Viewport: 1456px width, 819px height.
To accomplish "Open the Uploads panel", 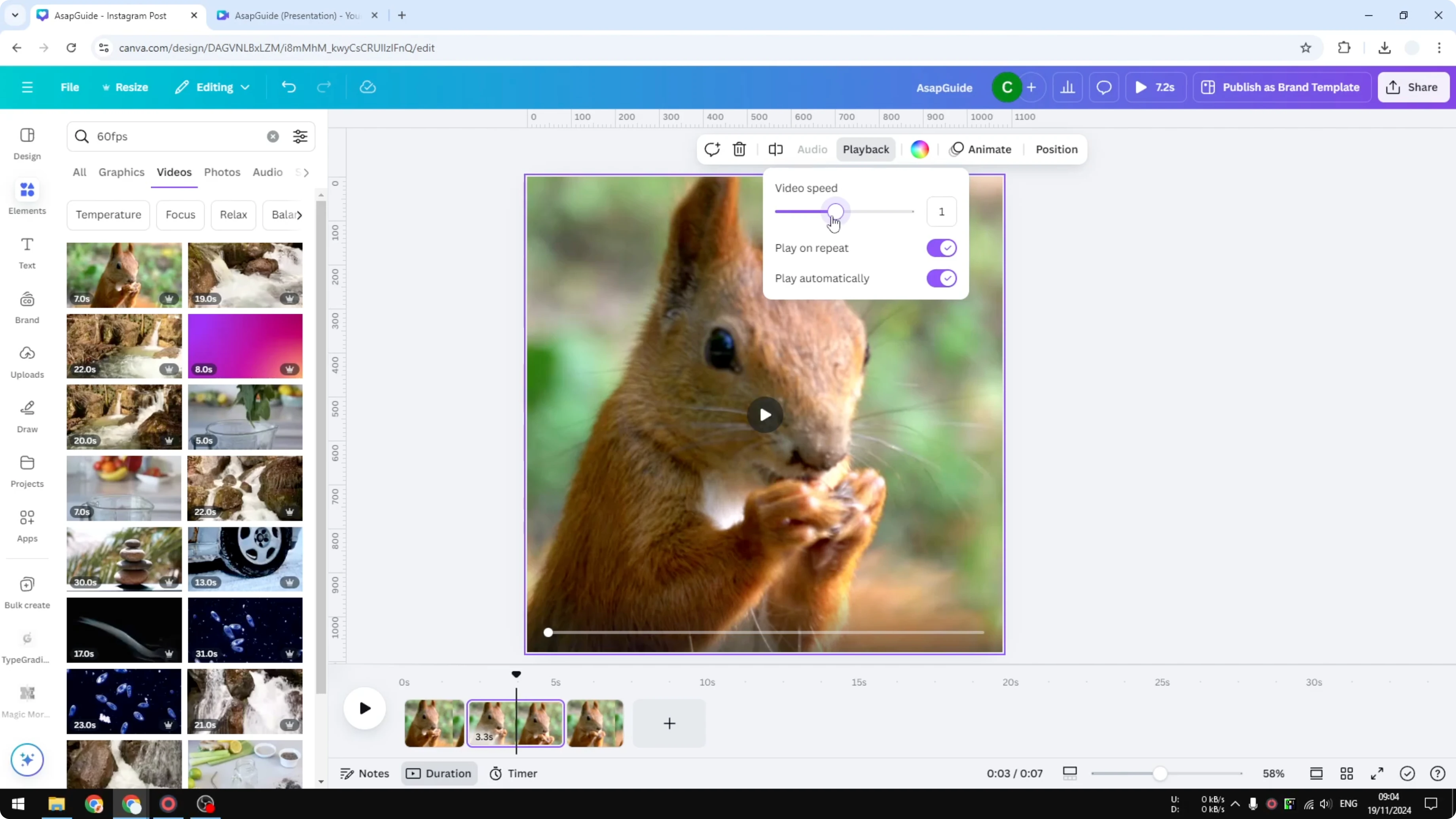I will [27, 362].
